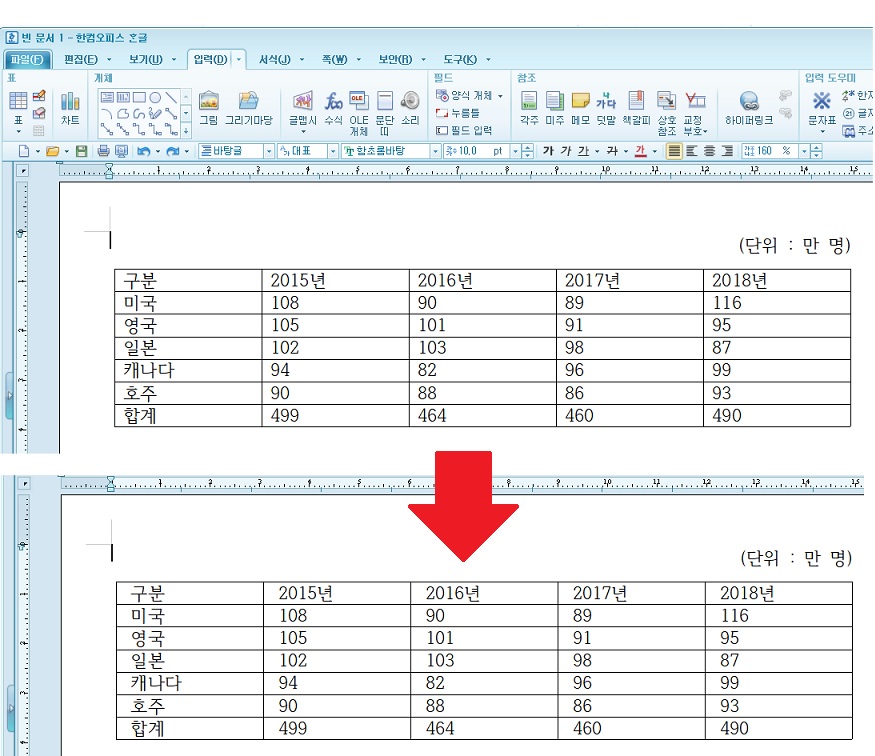875x756 pixels.
Task: Insert a hyperlink with 하이퍼링크 icon
Action: pyautogui.click(x=749, y=108)
